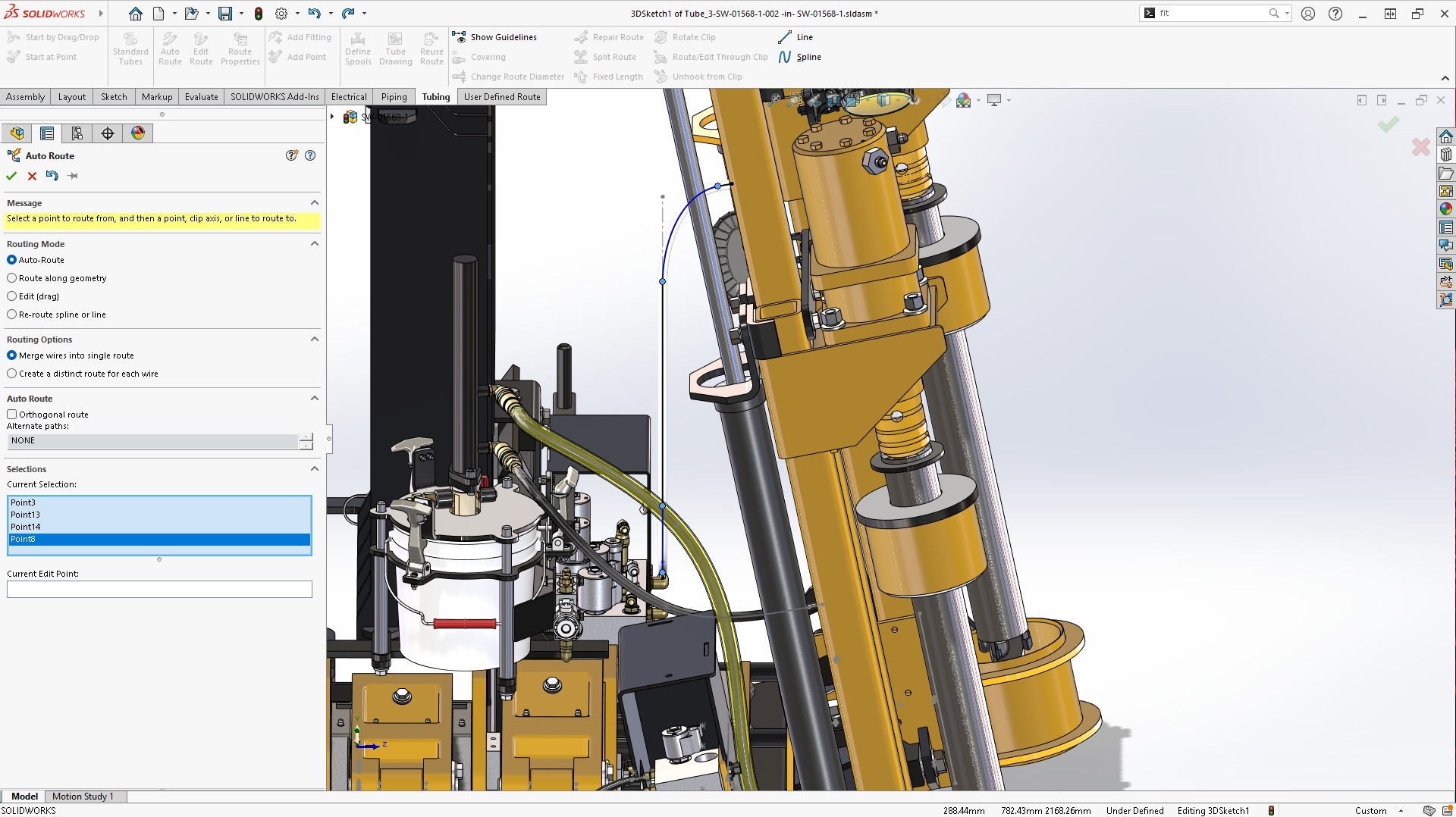The width and height of the screenshot is (1456, 817).
Task: Cancel Auto Route with the red X
Action: [32, 176]
